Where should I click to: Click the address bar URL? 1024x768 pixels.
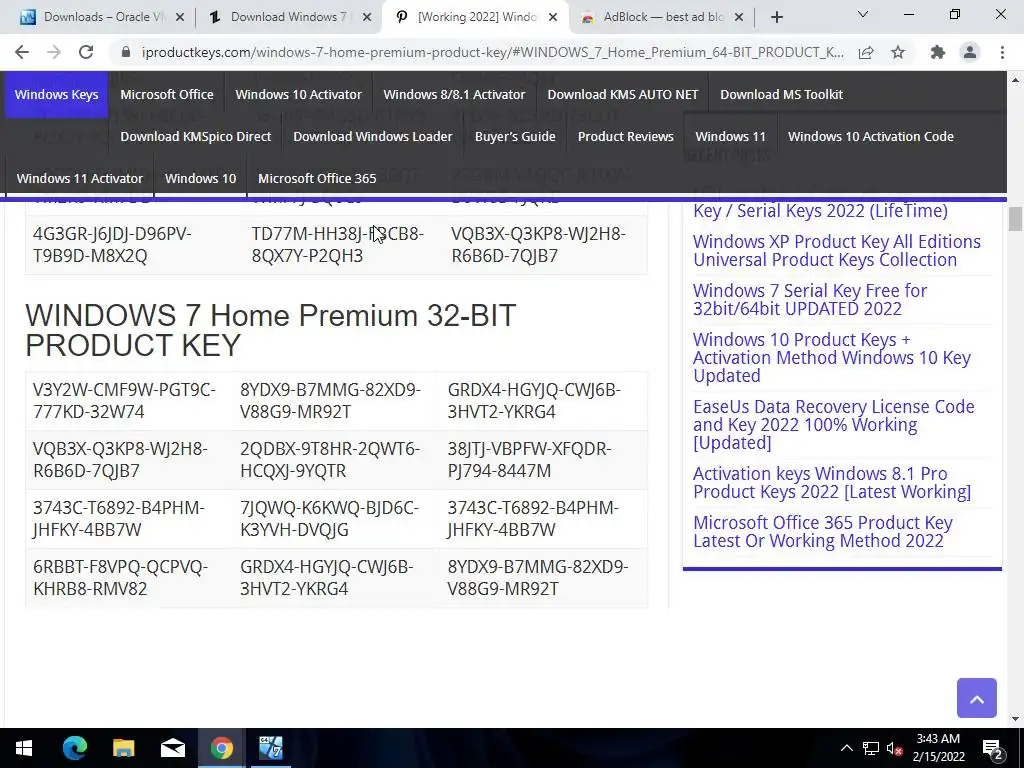(x=492, y=52)
